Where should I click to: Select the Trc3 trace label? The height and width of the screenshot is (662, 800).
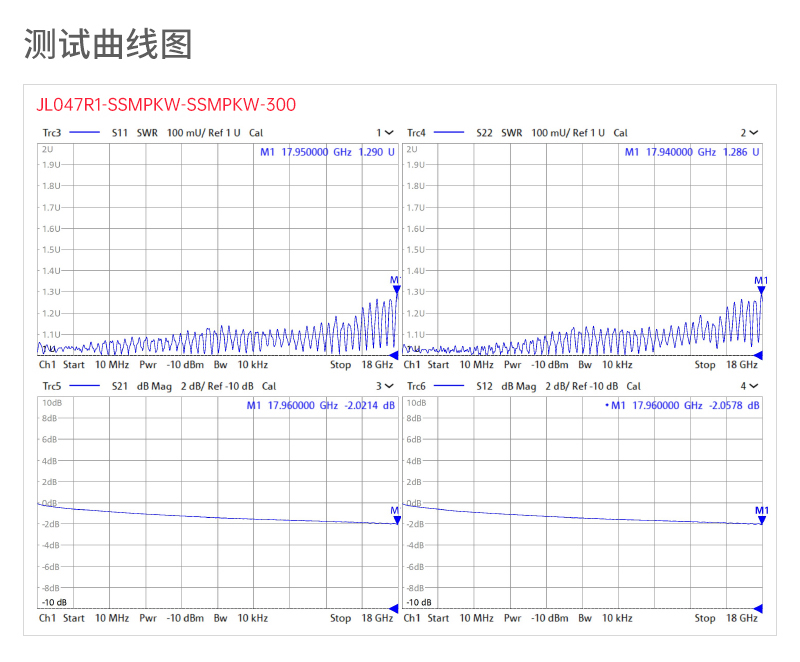click(51, 133)
